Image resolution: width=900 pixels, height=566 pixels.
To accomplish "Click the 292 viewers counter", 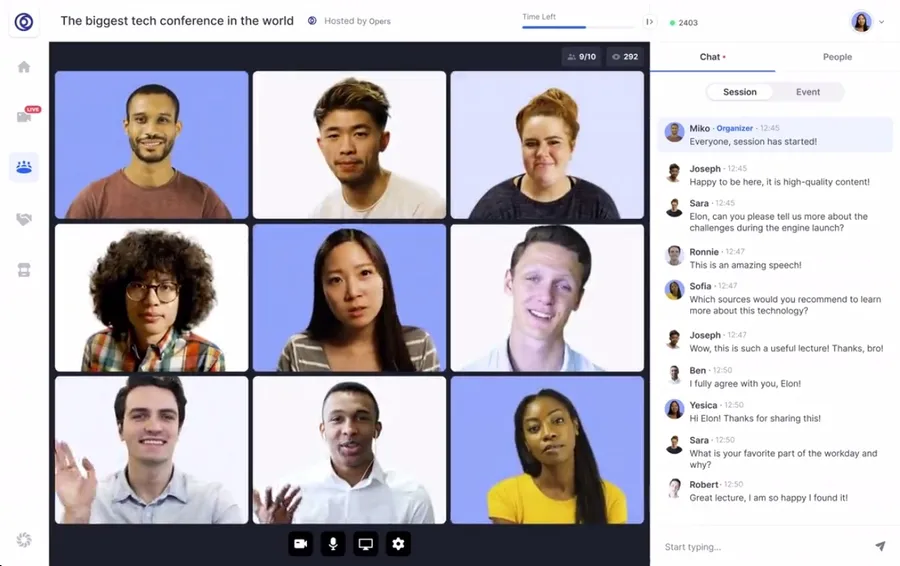I will [x=625, y=57].
